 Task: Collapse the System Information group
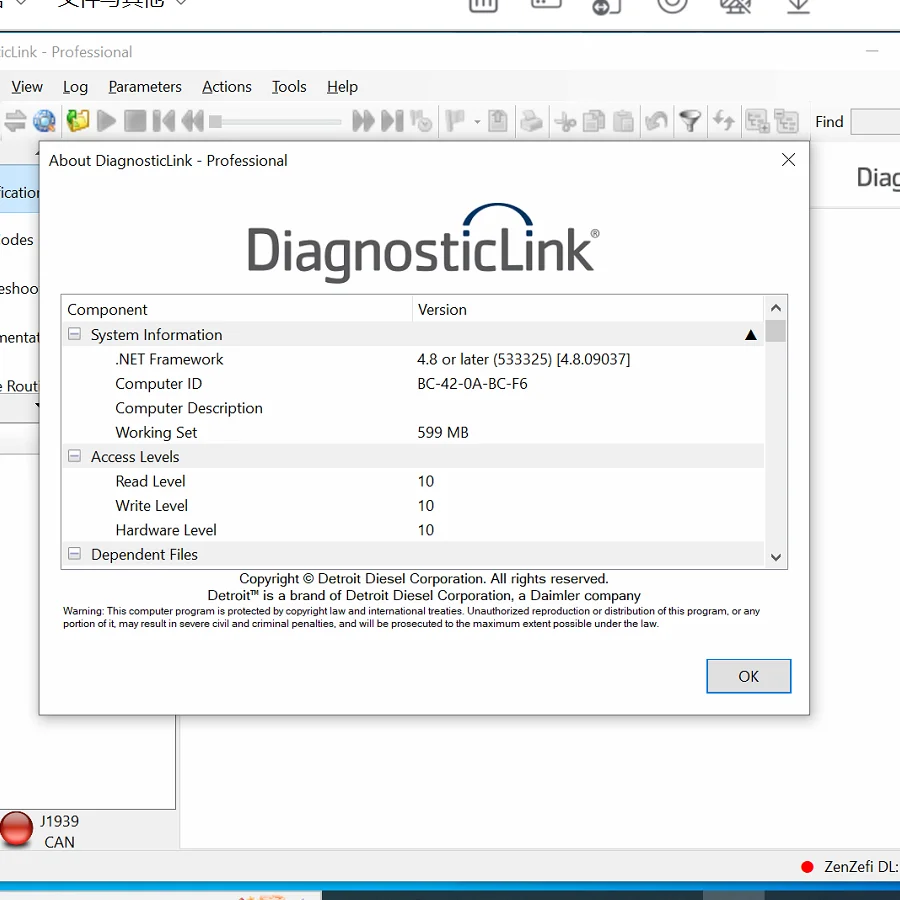(x=74, y=334)
